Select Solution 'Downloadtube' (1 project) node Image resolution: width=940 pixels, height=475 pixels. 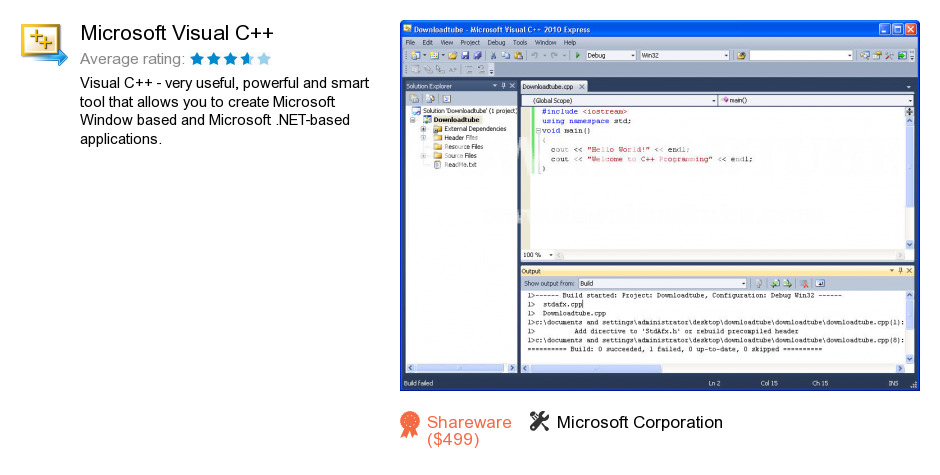469,111
